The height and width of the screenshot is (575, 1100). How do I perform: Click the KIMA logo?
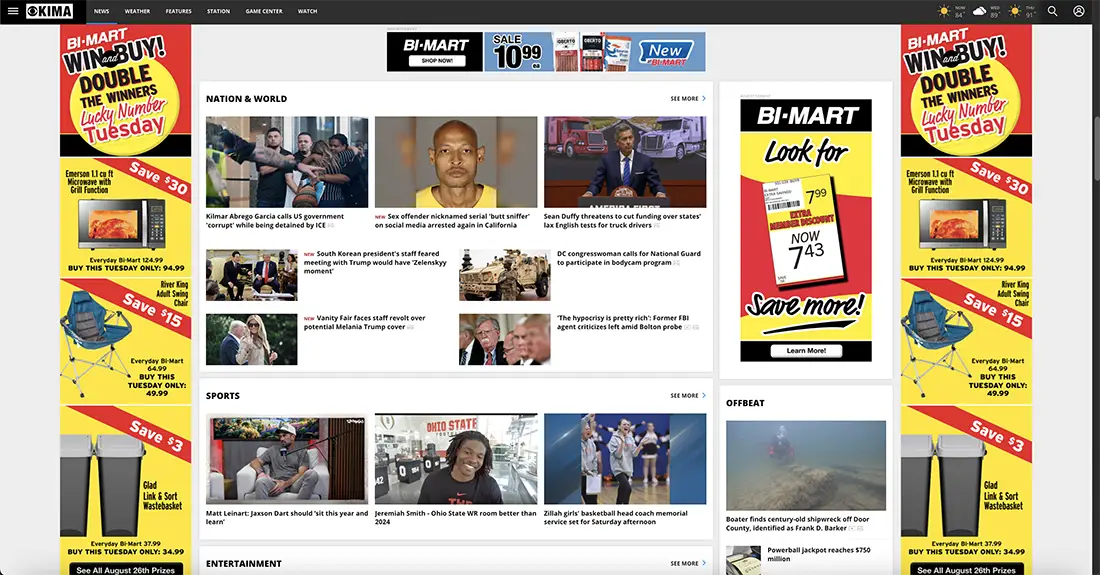49,11
